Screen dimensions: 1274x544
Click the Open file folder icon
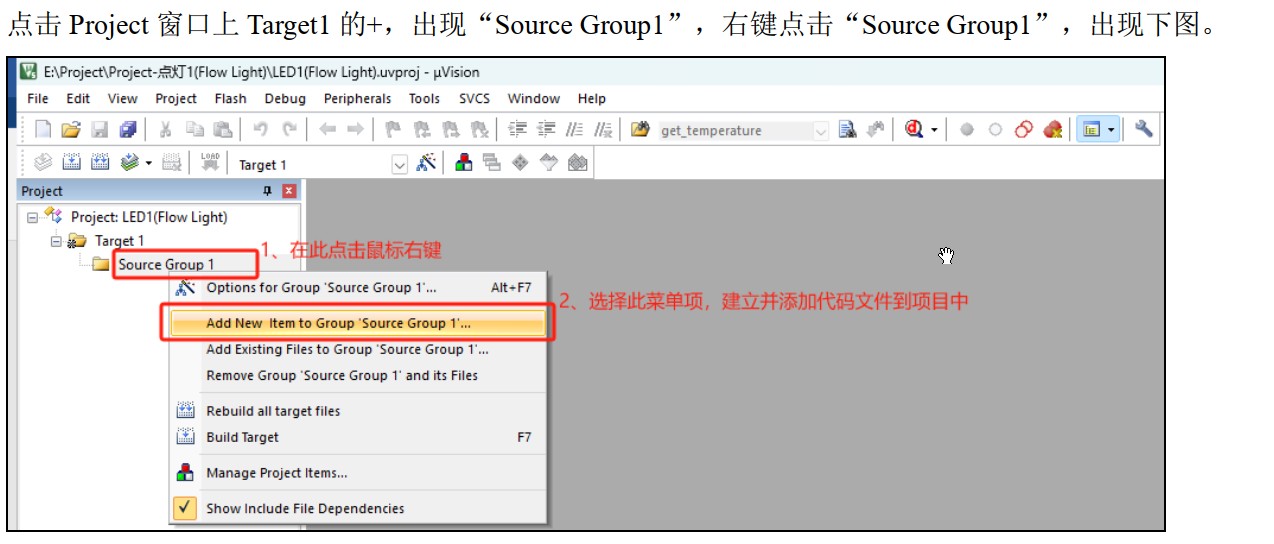(x=70, y=130)
